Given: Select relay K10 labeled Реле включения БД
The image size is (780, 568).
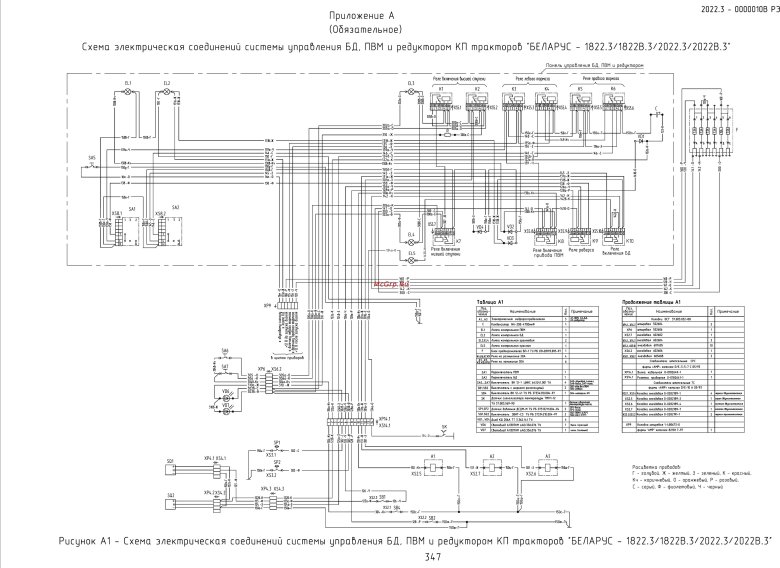Looking at the screenshot, I should point(612,237).
